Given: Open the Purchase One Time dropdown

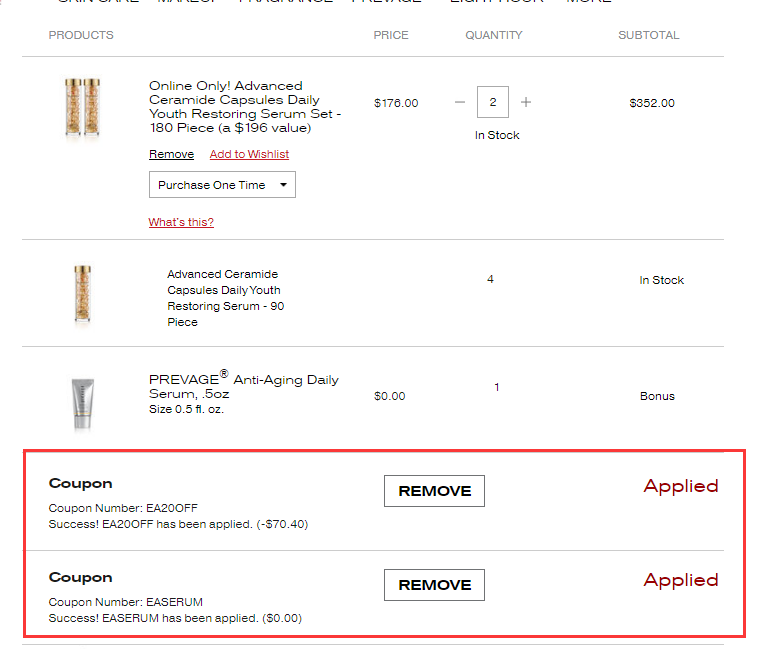Looking at the screenshot, I should point(222,185).
